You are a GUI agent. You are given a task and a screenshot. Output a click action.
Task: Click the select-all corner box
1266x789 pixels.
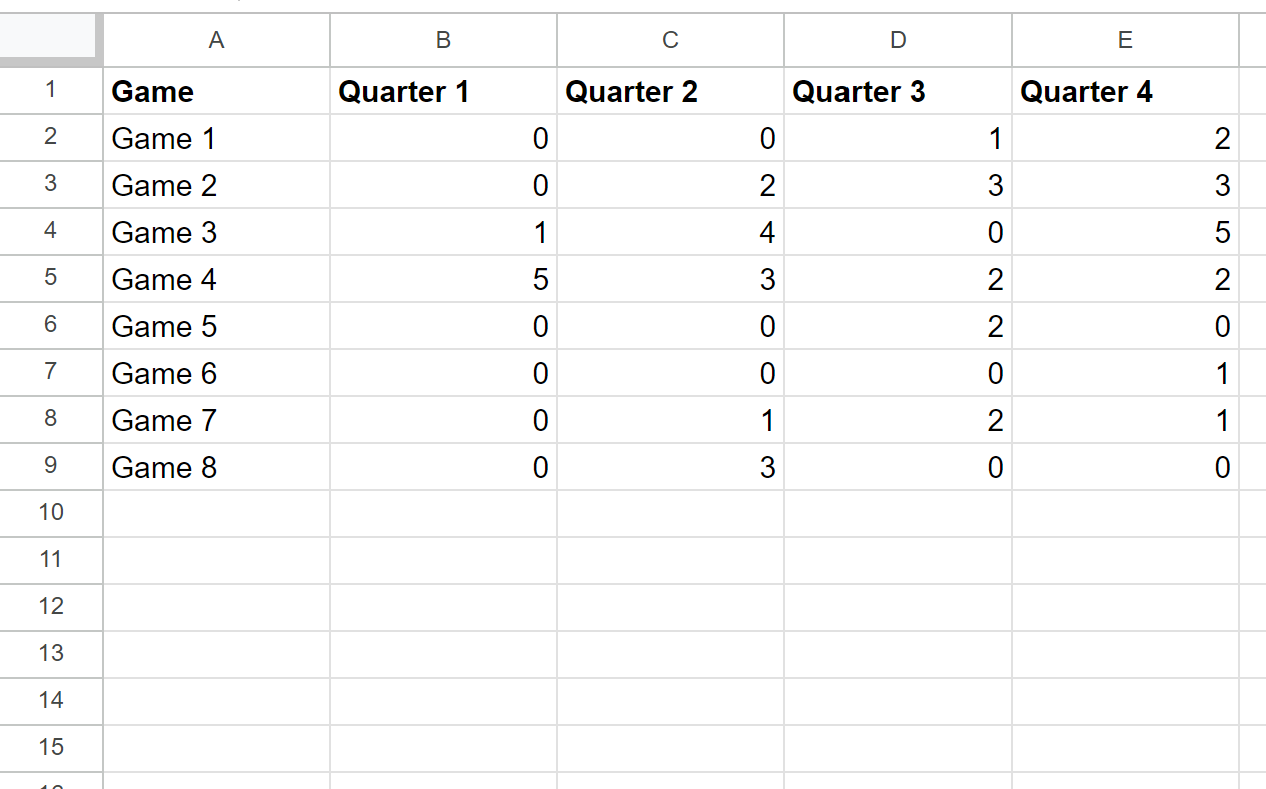(51, 40)
